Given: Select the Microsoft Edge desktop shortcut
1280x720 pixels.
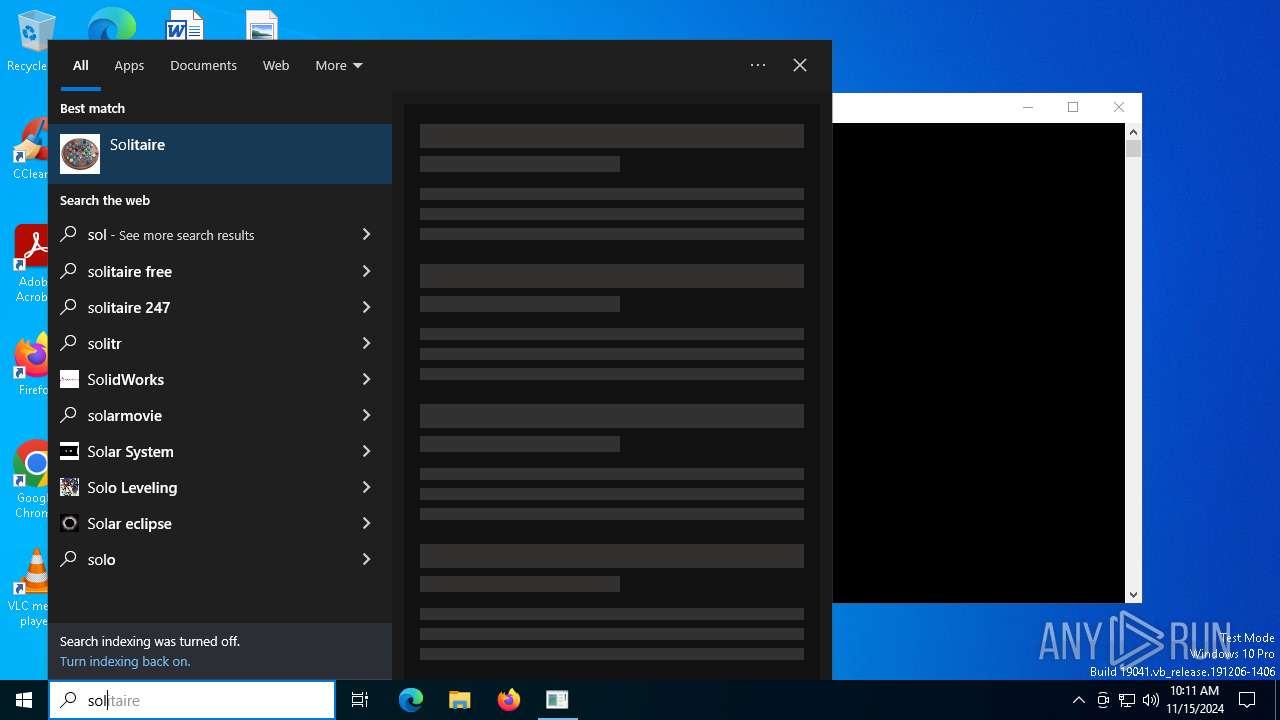Looking at the screenshot, I should click(x=111, y=24).
